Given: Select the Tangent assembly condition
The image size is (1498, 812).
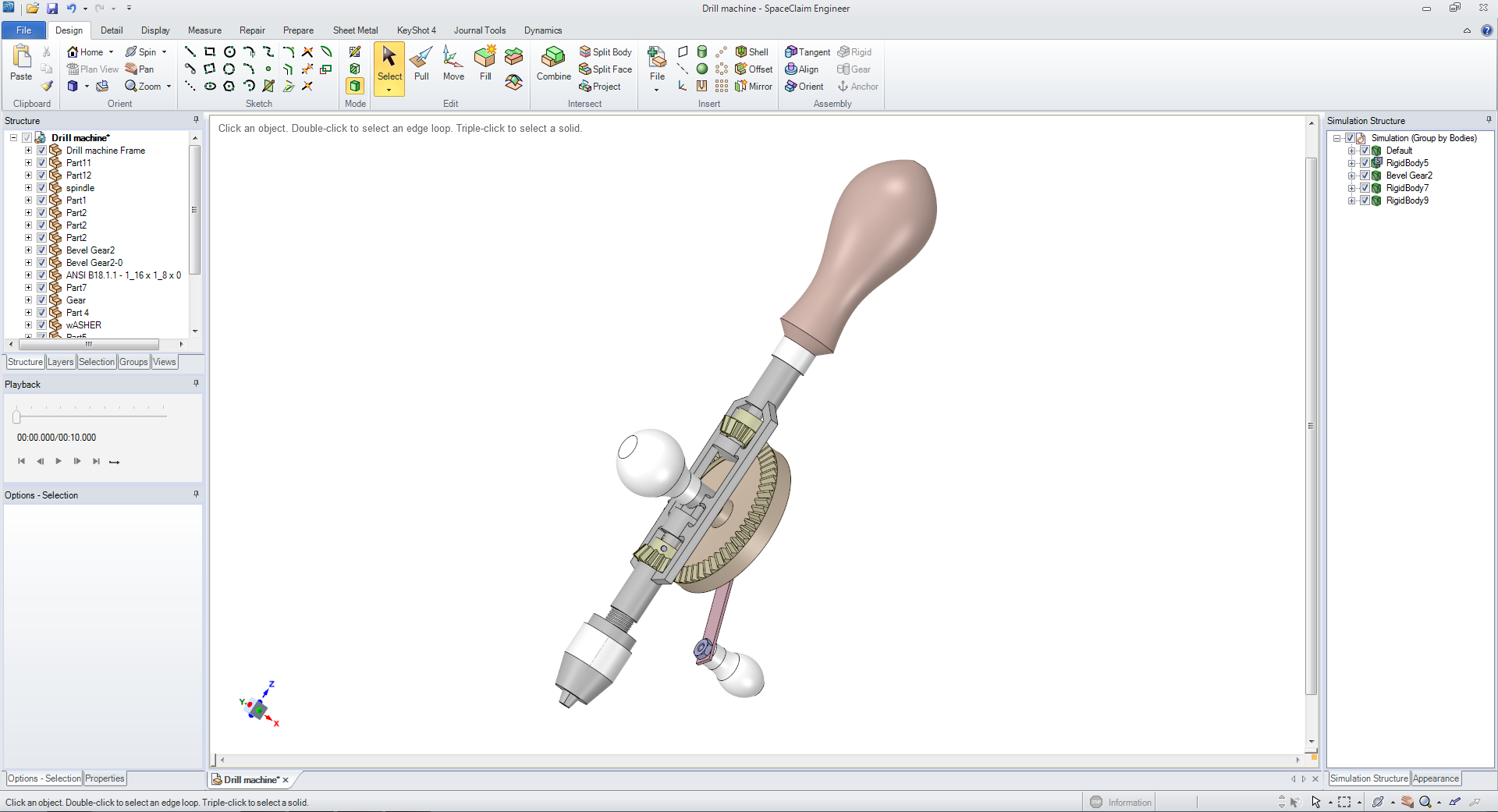Looking at the screenshot, I should pyautogui.click(x=808, y=51).
